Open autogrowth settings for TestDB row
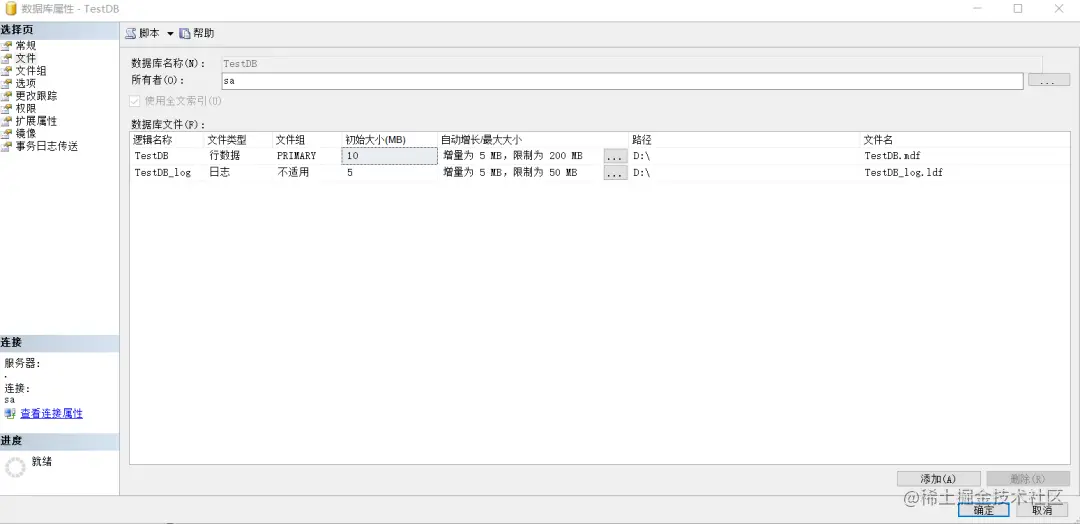1080x524 pixels. pos(615,156)
